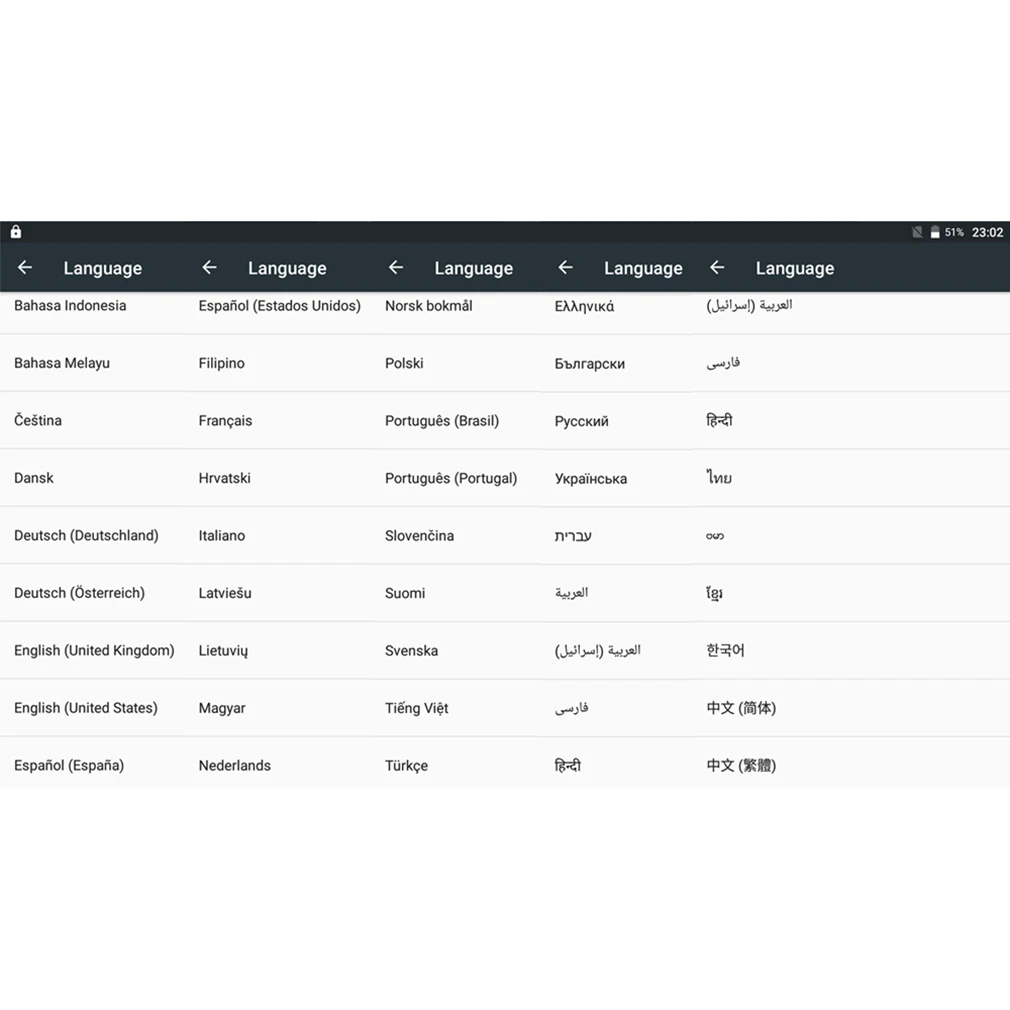Select English (United Kingdom)

pos(94,651)
